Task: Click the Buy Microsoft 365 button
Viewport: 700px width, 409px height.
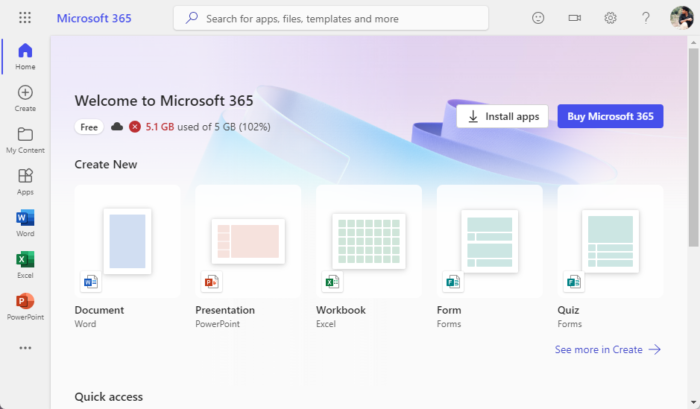Action: pos(610,116)
